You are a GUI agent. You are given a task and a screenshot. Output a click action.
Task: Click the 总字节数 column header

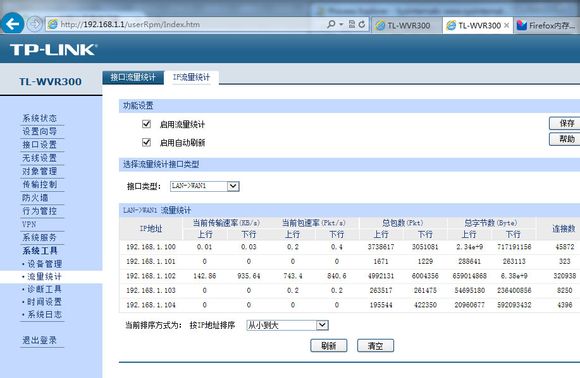[x=491, y=223]
